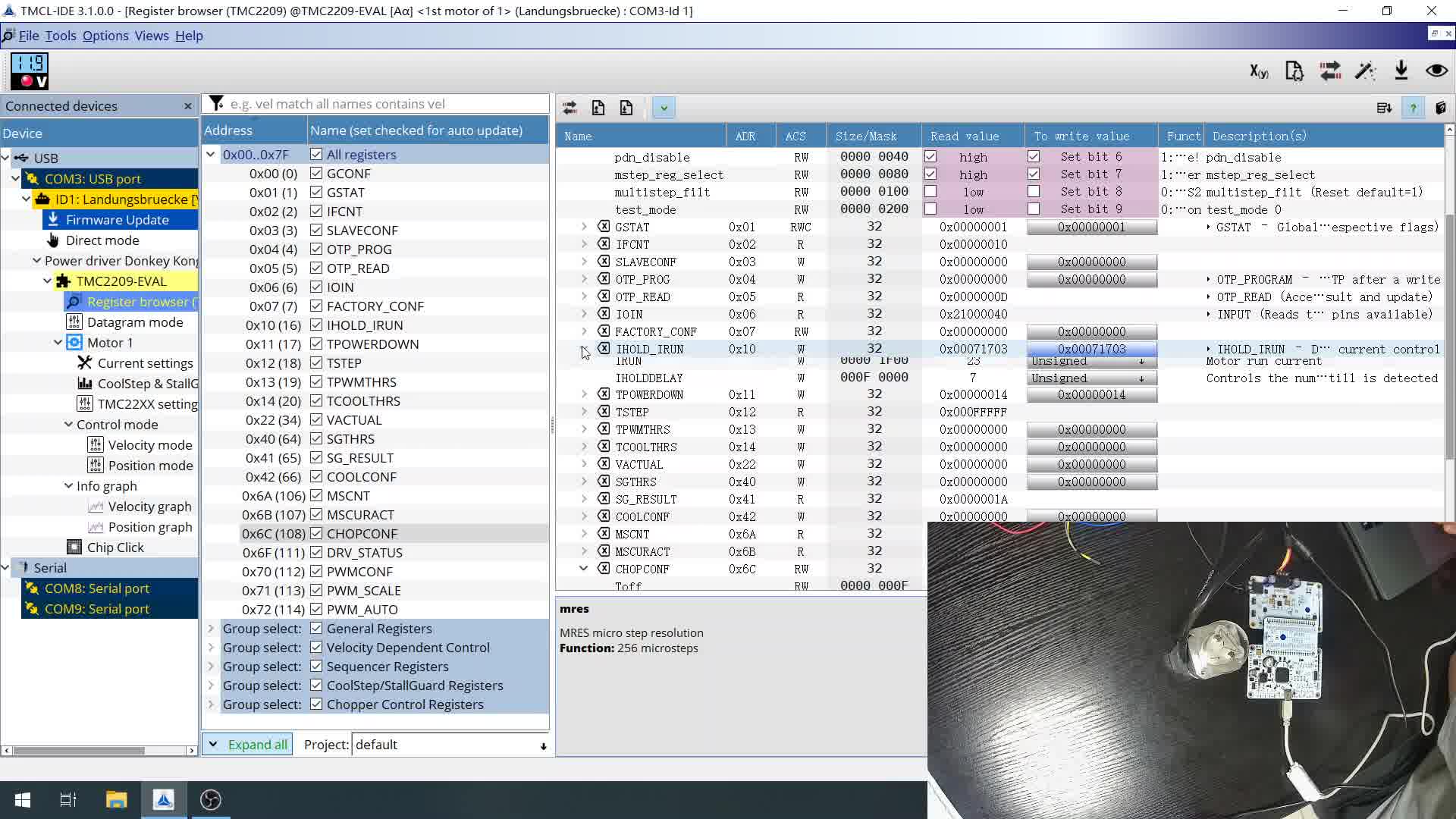Open the Tools menu

click(x=61, y=36)
